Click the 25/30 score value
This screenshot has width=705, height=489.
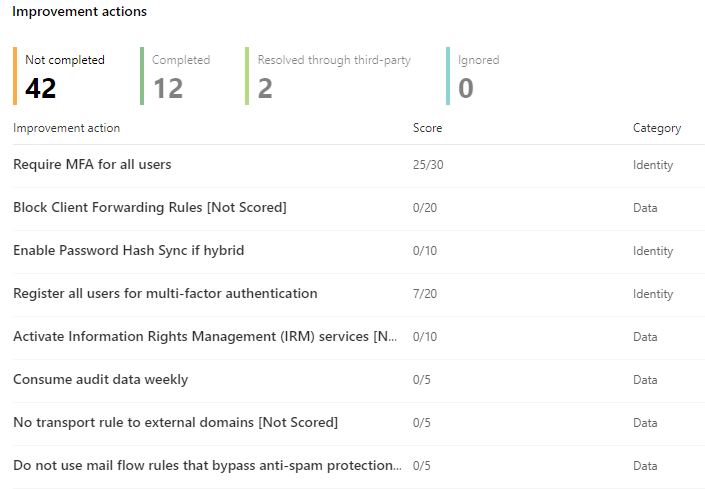point(428,165)
